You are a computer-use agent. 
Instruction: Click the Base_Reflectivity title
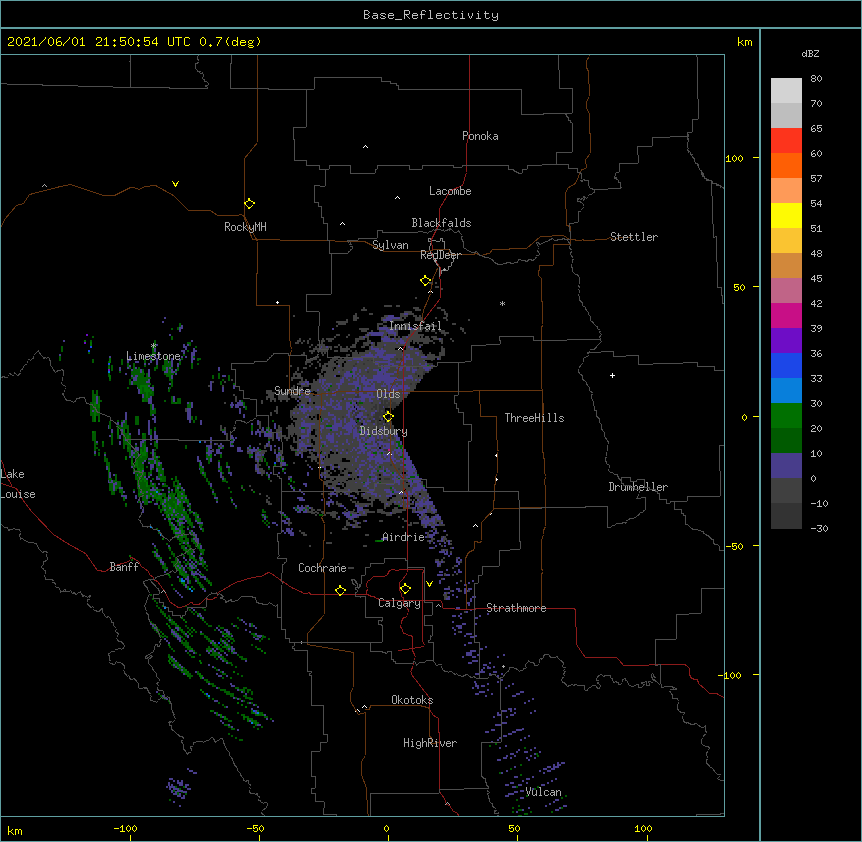(x=431, y=15)
